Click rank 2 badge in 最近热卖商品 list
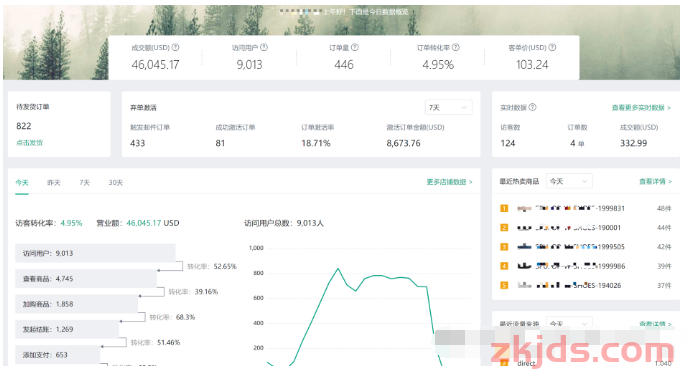 coord(504,228)
